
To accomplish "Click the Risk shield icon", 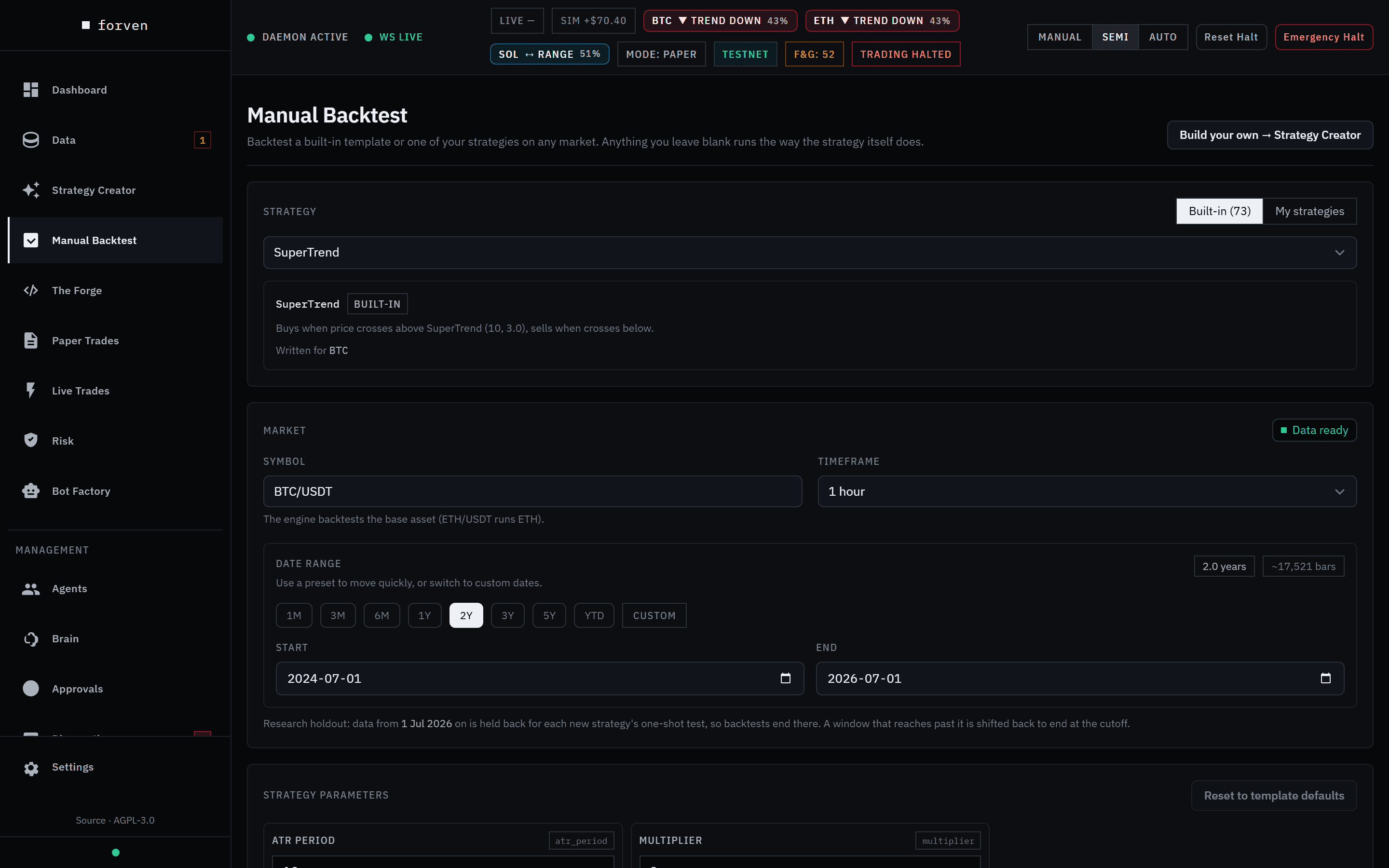I will (x=30, y=440).
